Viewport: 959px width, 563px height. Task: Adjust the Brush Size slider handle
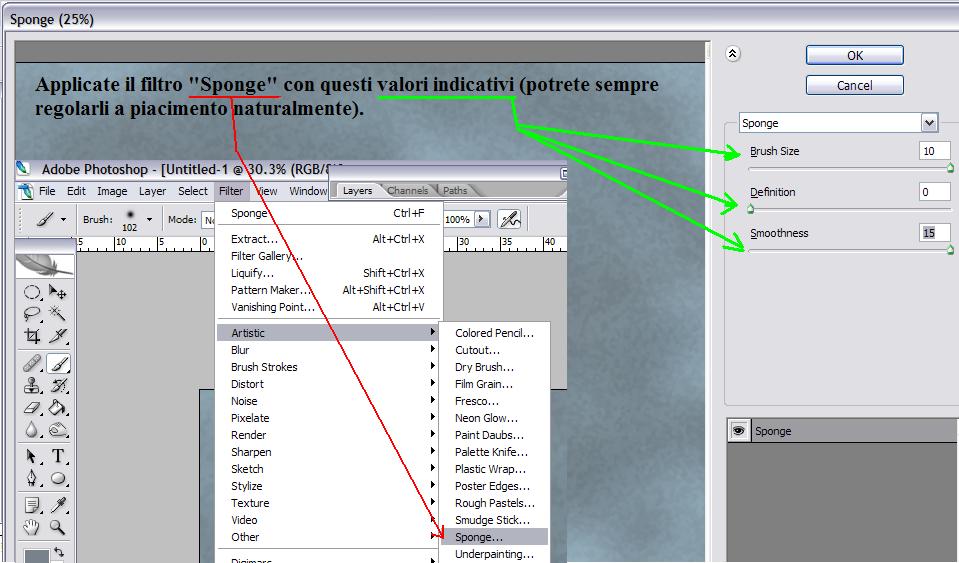[950, 167]
